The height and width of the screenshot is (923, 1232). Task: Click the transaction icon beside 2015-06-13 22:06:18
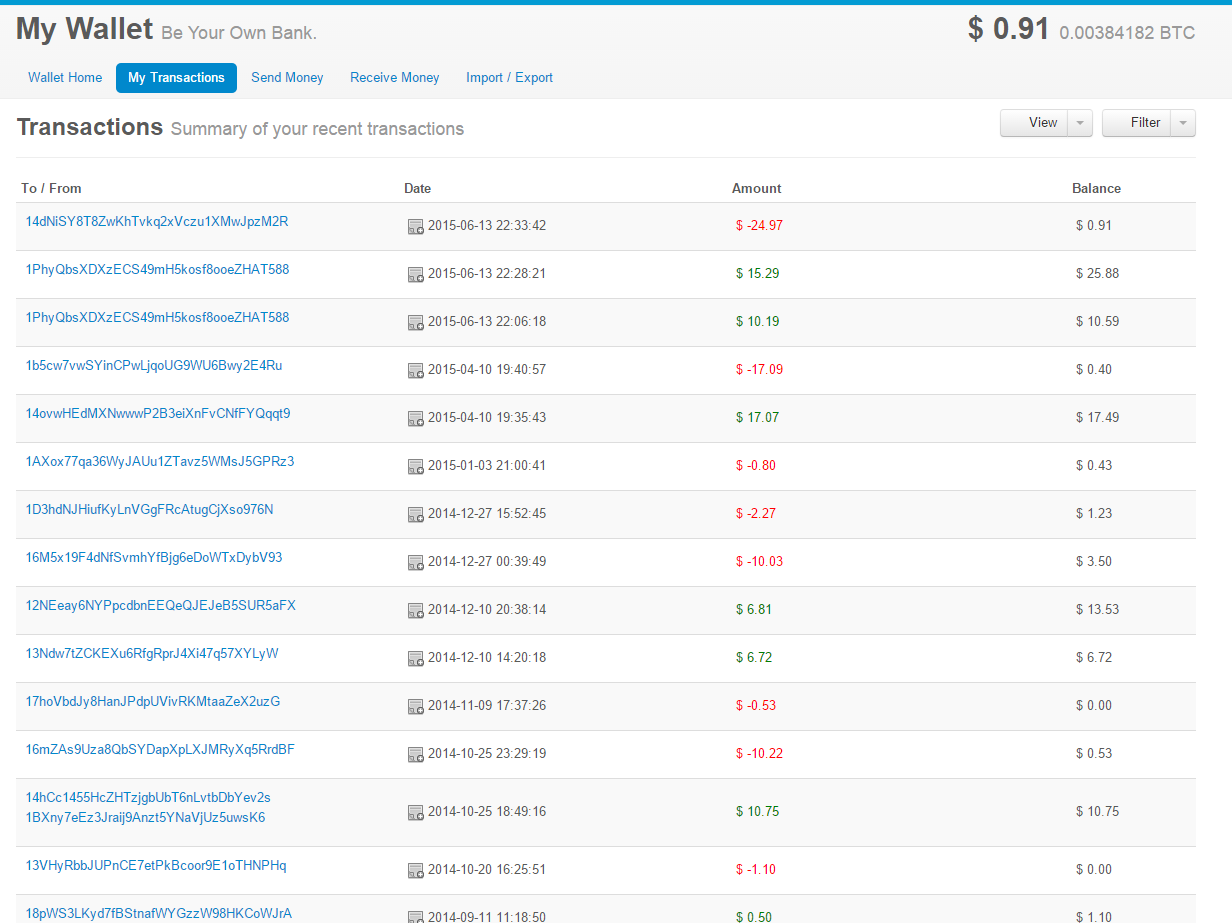[x=415, y=323]
